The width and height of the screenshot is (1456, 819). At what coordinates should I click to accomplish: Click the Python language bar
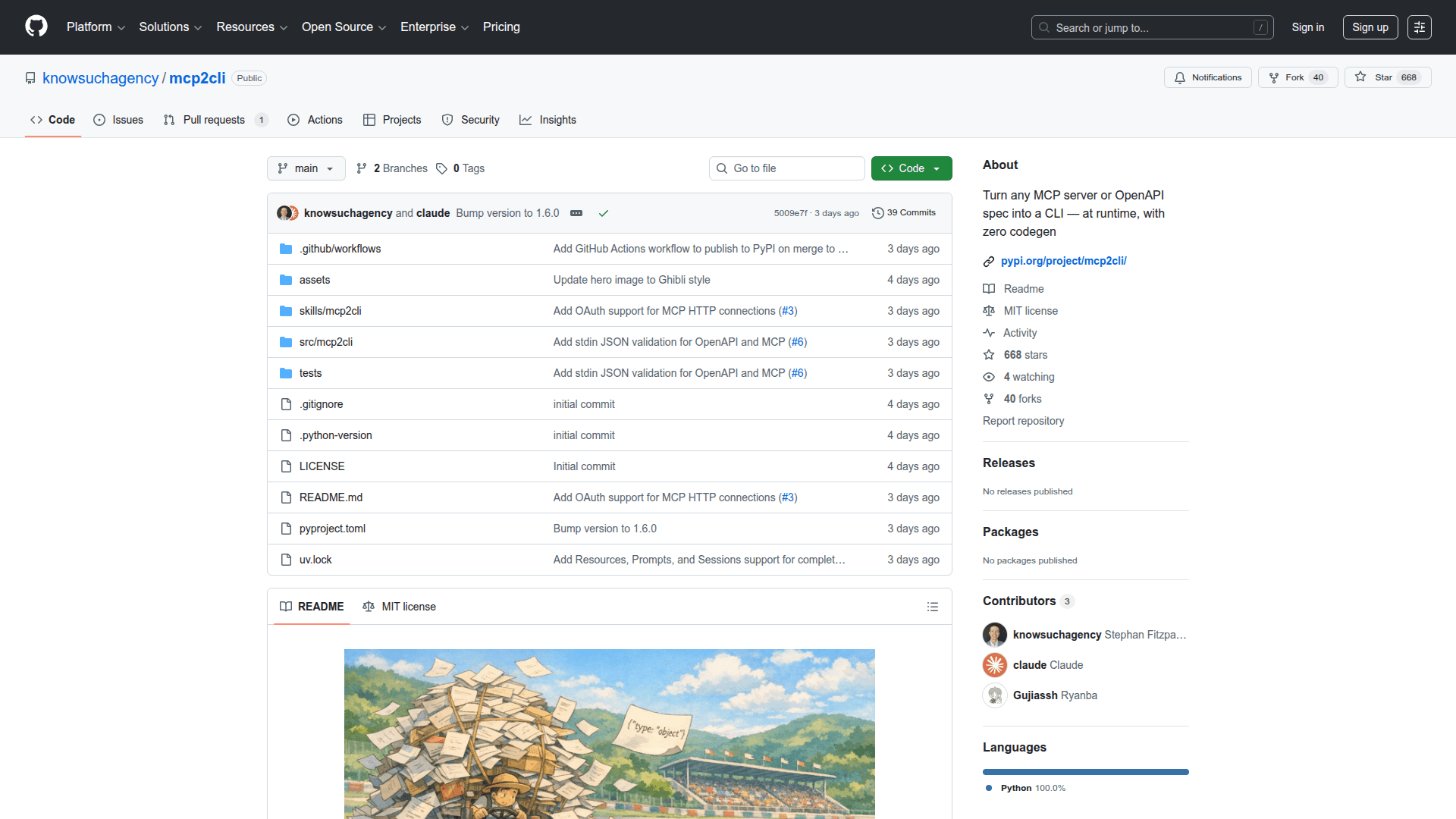pos(1085,772)
